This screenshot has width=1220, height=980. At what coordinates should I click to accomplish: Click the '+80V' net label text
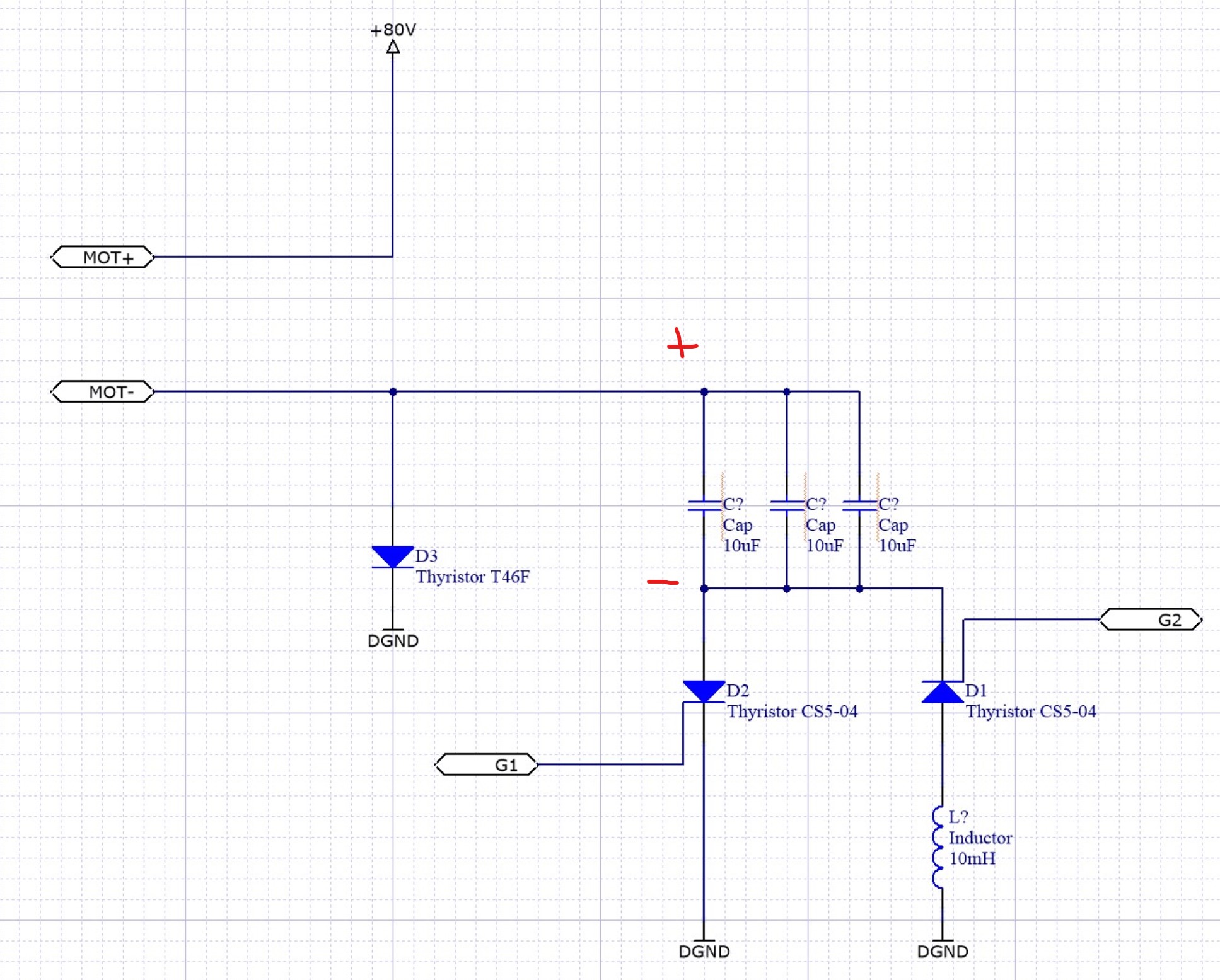[x=393, y=30]
